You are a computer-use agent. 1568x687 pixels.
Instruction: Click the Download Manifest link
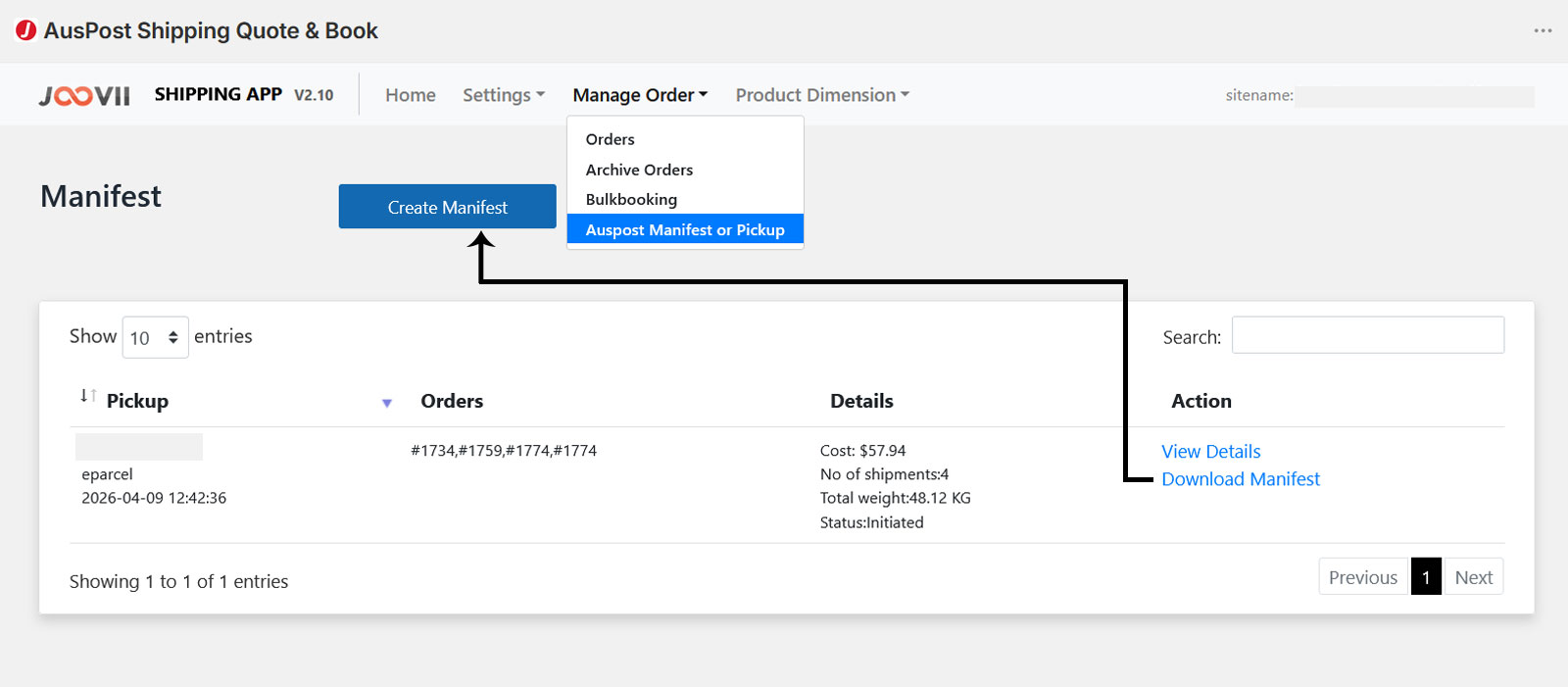coord(1241,479)
